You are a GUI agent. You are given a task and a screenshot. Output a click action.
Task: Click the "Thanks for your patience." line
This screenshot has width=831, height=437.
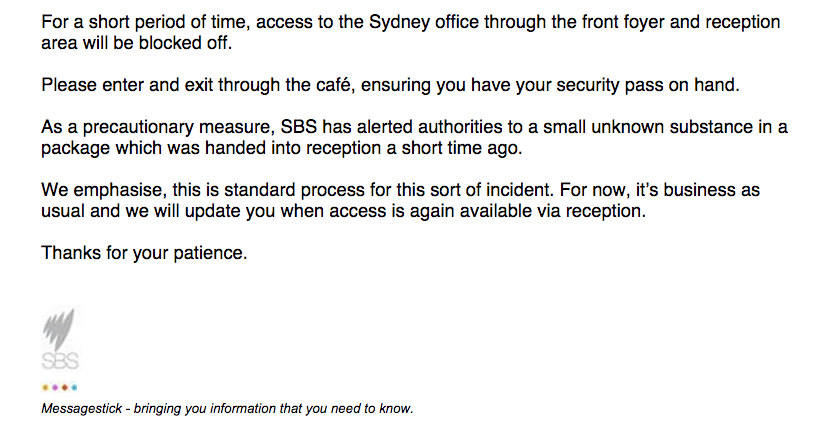point(144,253)
